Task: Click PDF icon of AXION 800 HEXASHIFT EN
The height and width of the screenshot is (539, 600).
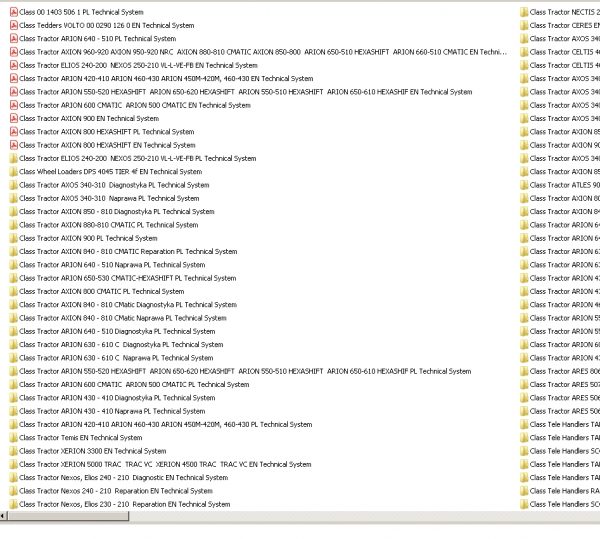Action: click(13, 145)
